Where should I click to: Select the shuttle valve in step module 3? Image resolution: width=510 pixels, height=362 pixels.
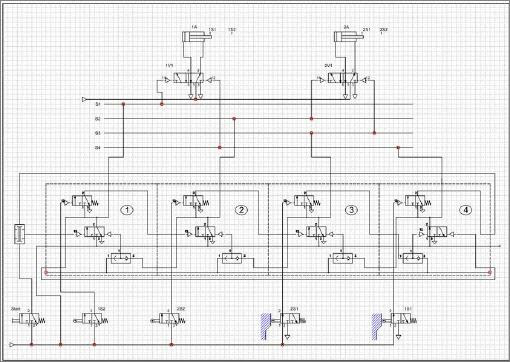click(x=343, y=258)
